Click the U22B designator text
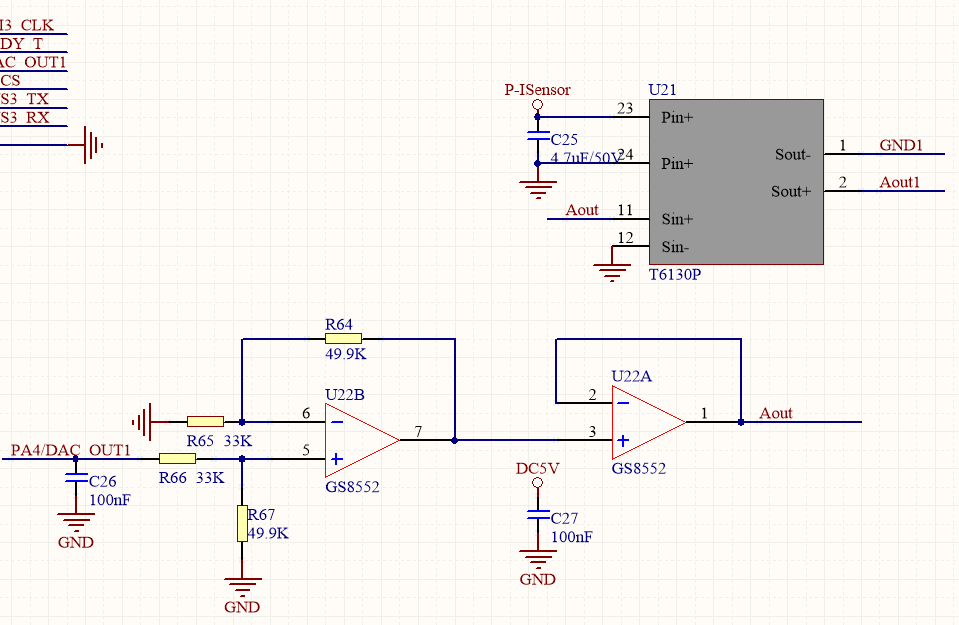 coord(345,395)
